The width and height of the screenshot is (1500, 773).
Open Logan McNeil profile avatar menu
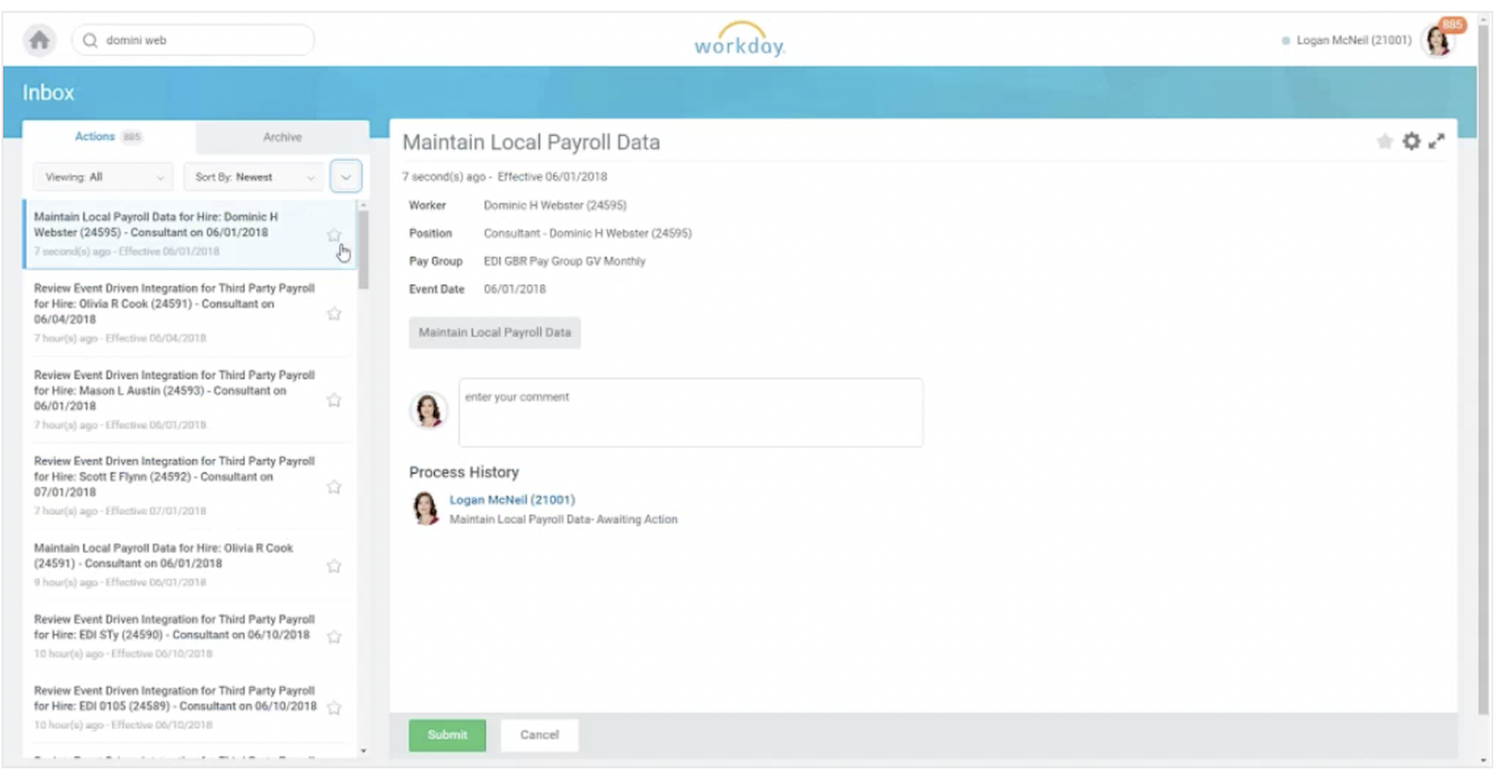click(x=1437, y=41)
